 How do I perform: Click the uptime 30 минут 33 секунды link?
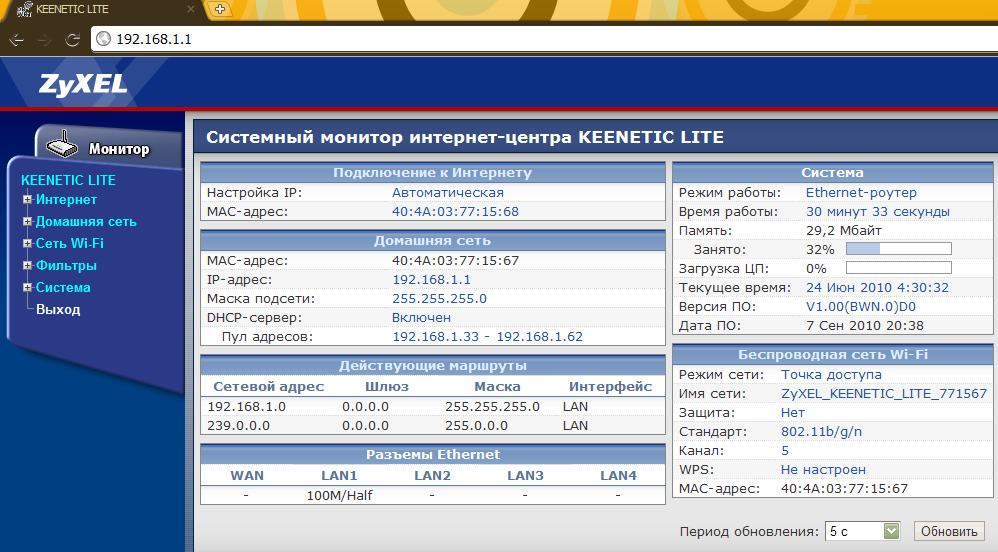click(x=878, y=211)
